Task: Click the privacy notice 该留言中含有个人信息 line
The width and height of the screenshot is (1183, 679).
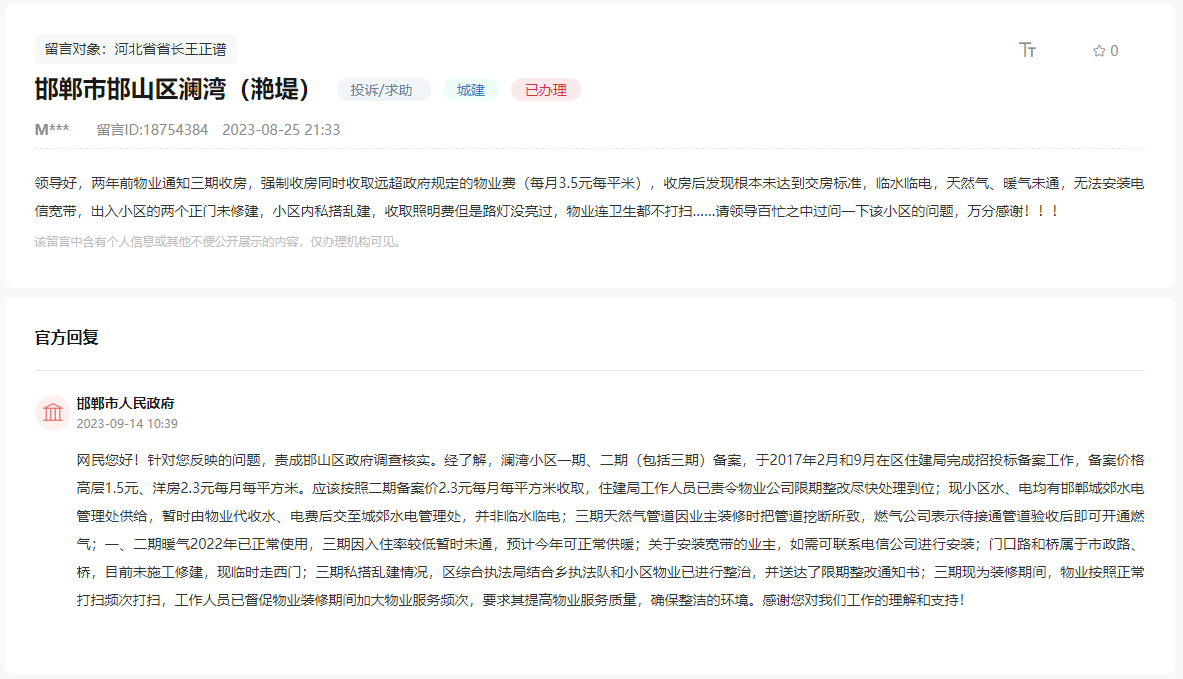Action: (218, 241)
